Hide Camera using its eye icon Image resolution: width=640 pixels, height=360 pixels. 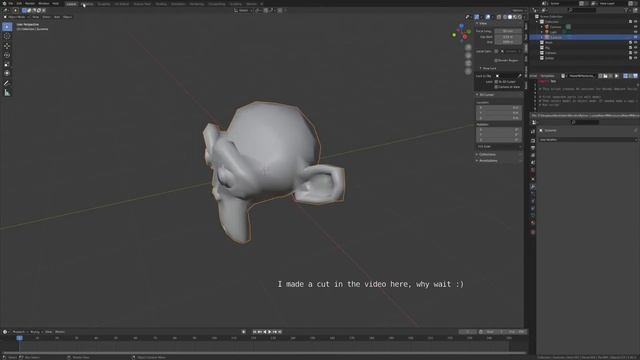point(636,27)
